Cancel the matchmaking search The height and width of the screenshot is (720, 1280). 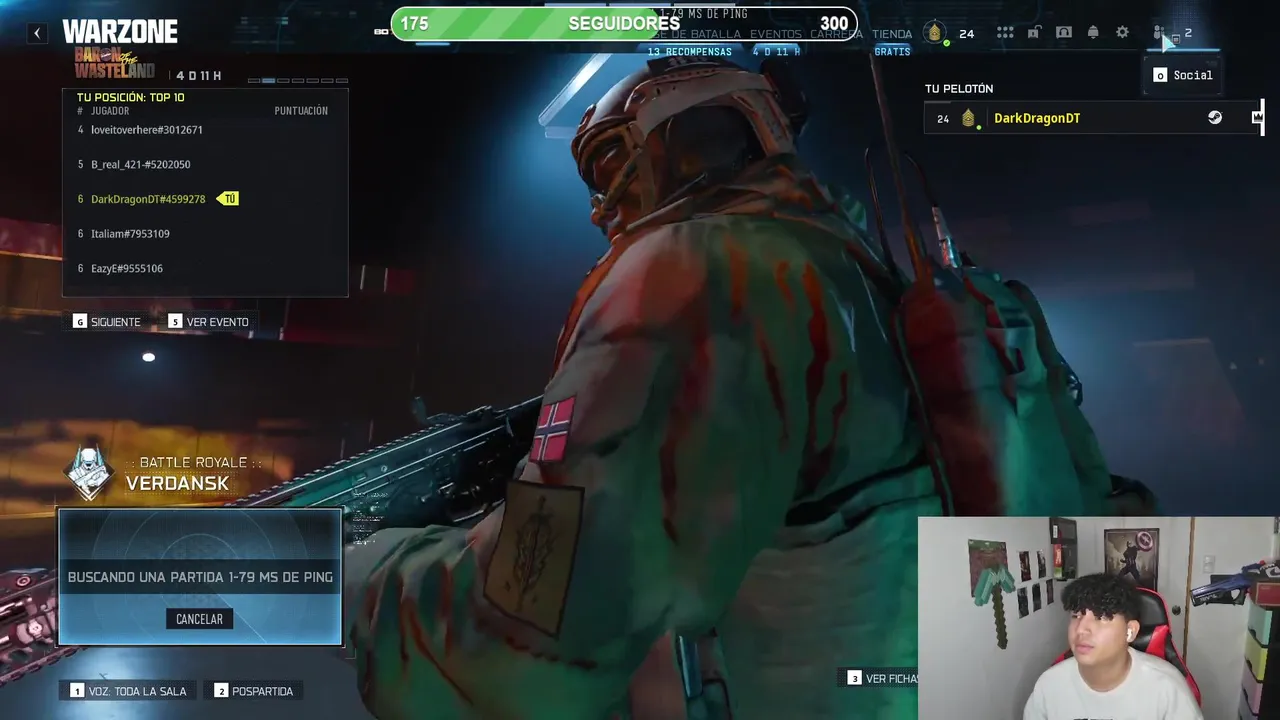click(x=199, y=619)
